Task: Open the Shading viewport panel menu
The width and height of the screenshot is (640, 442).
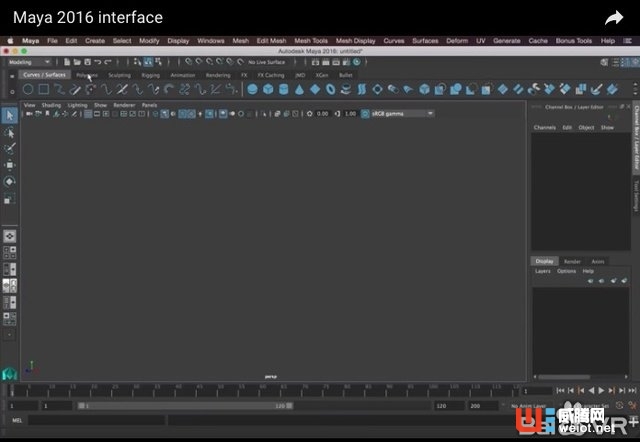Action: click(50, 105)
